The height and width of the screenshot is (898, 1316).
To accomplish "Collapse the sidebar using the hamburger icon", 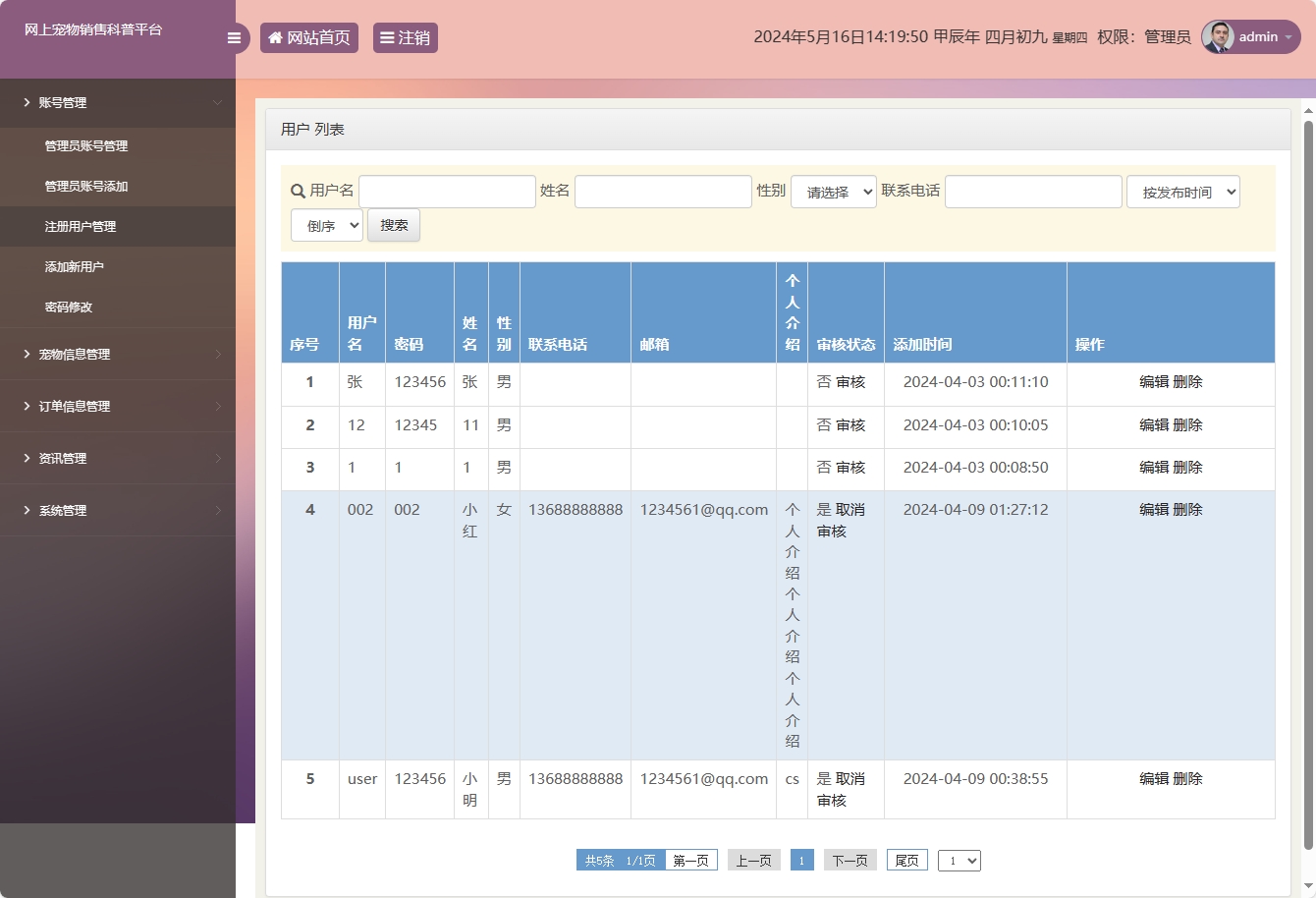I will [234, 37].
